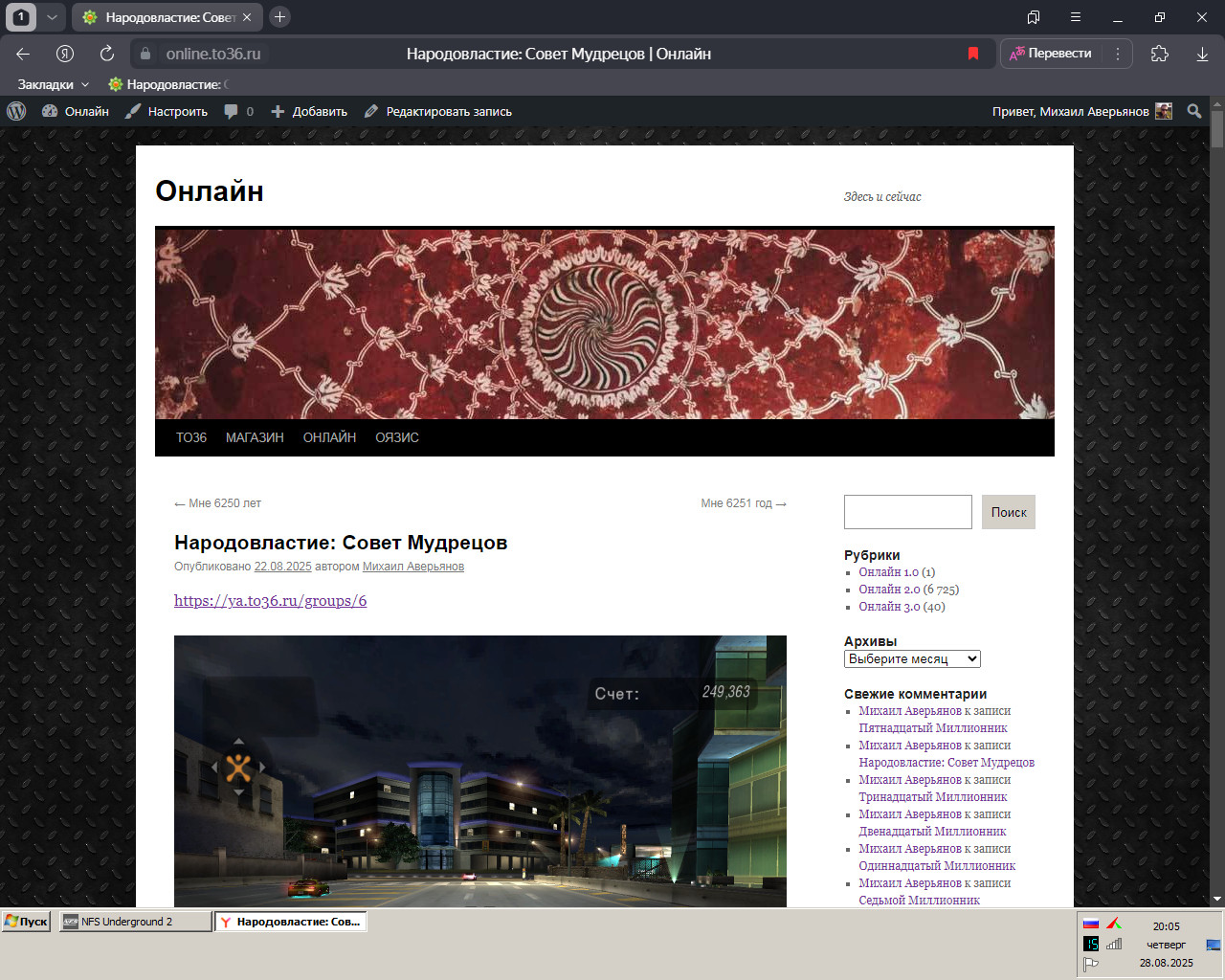Image resolution: width=1225 pixels, height=980 pixels.
Task: Open ТО36 navigation menu item
Action: (191, 437)
